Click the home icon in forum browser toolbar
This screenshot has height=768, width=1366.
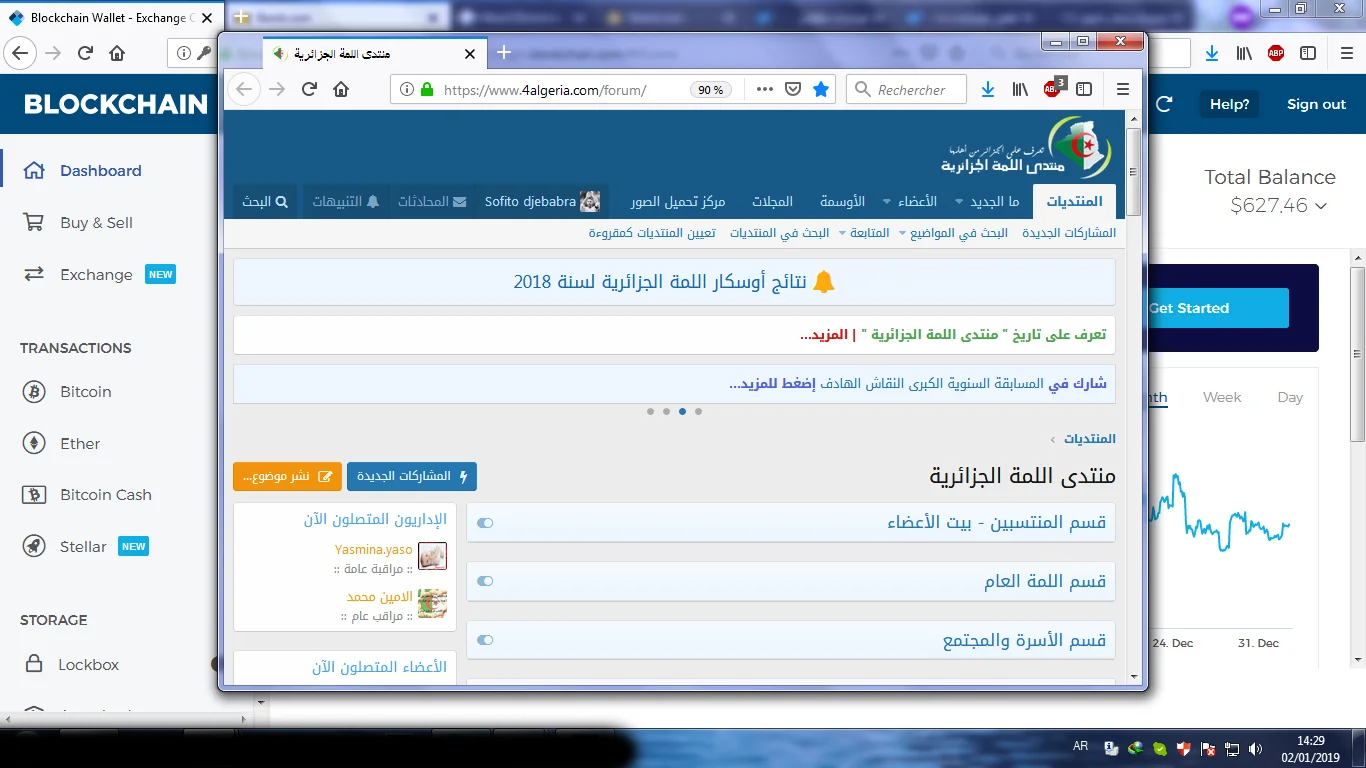pos(341,90)
